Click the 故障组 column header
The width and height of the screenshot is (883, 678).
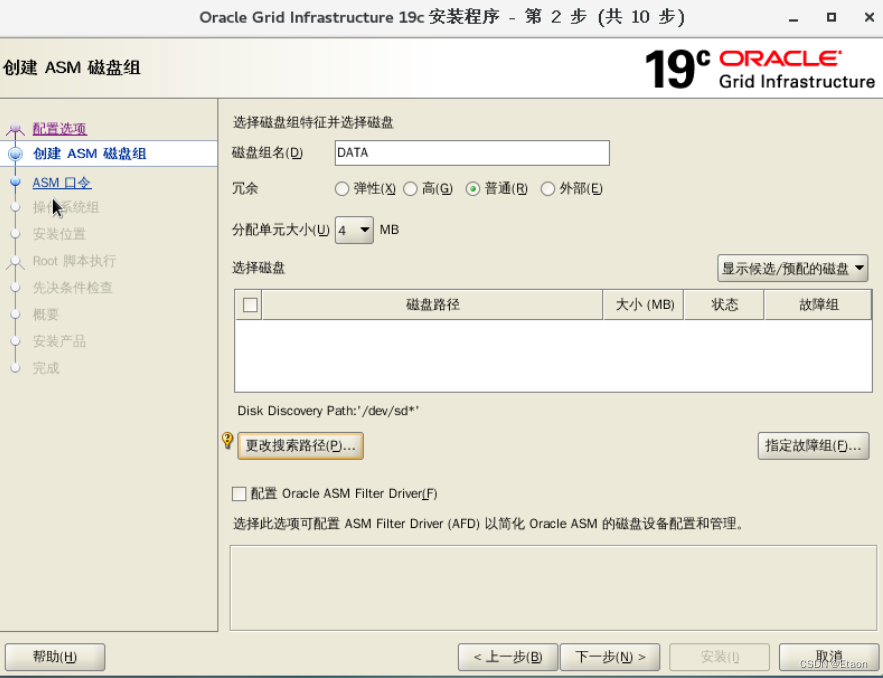[818, 305]
